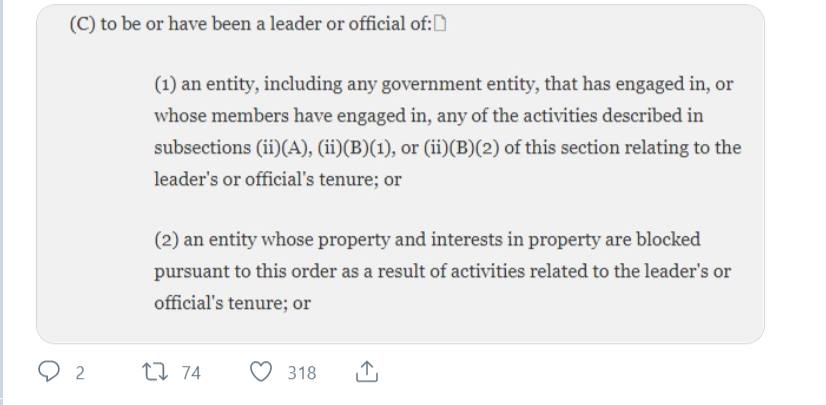Click the reply speech bubble icon
The image size is (826, 405).
click(49, 372)
